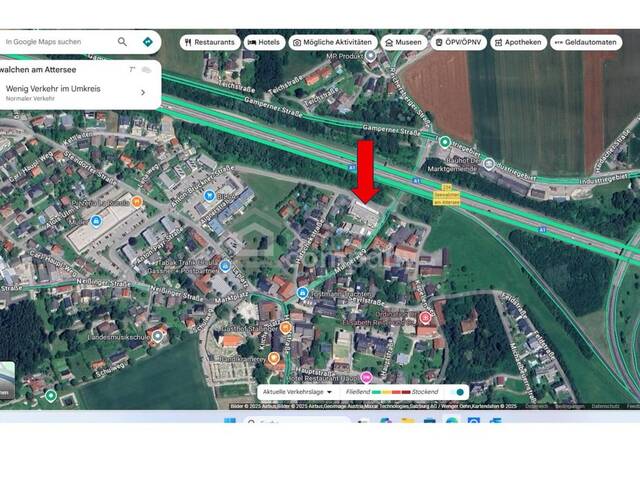
Task: Click the Geldautomaten filter chip
Action: (x=585, y=42)
